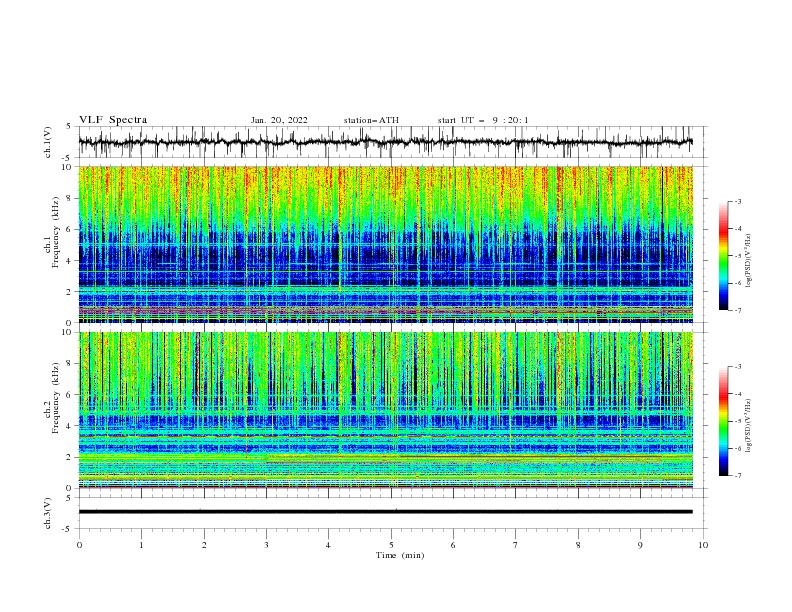Screen dimensions: 792x612
Task: Click time axis tick label '0'
Action: coord(79,545)
